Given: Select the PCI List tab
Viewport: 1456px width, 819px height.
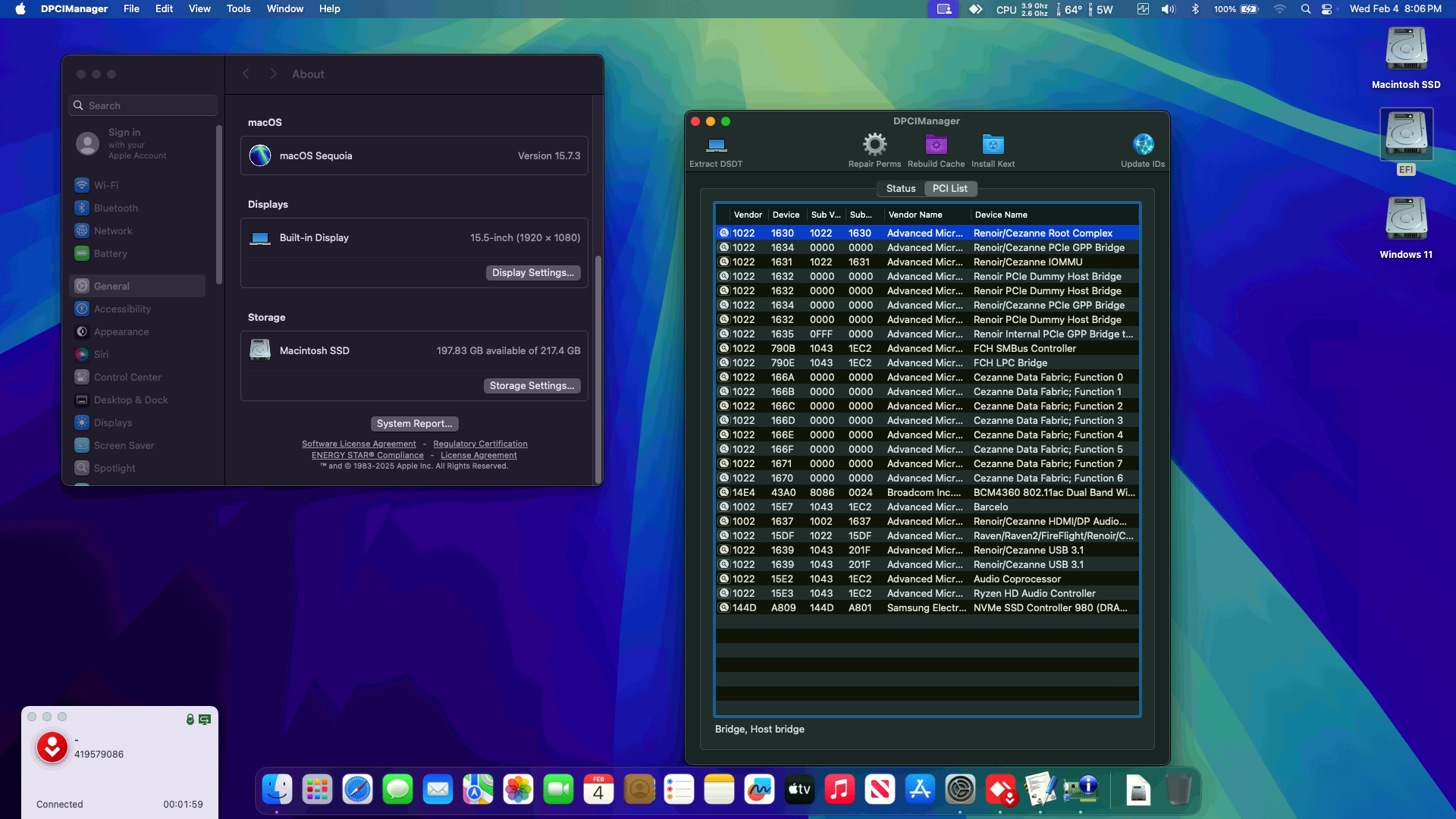Looking at the screenshot, I should pyautogui.click(x=949, y=189).
